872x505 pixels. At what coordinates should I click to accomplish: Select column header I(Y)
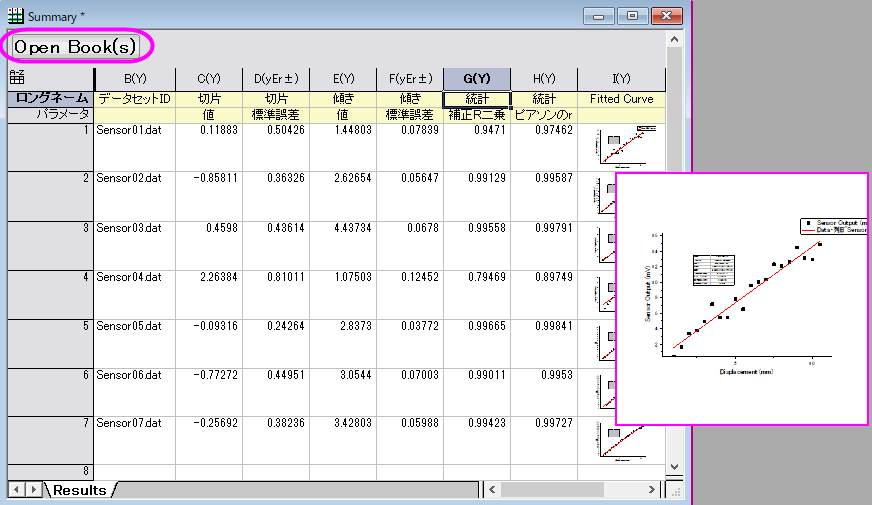coord(621,79)
